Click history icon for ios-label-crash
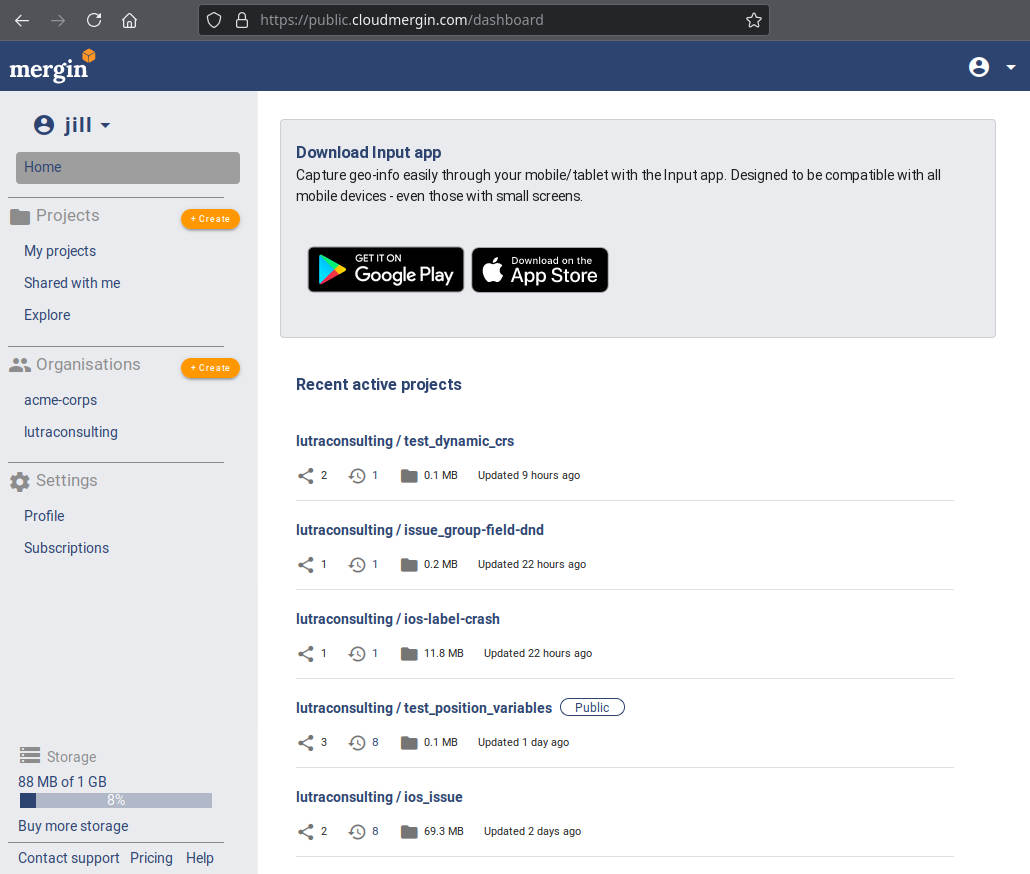1030x874 pixels. coord(357,653)
